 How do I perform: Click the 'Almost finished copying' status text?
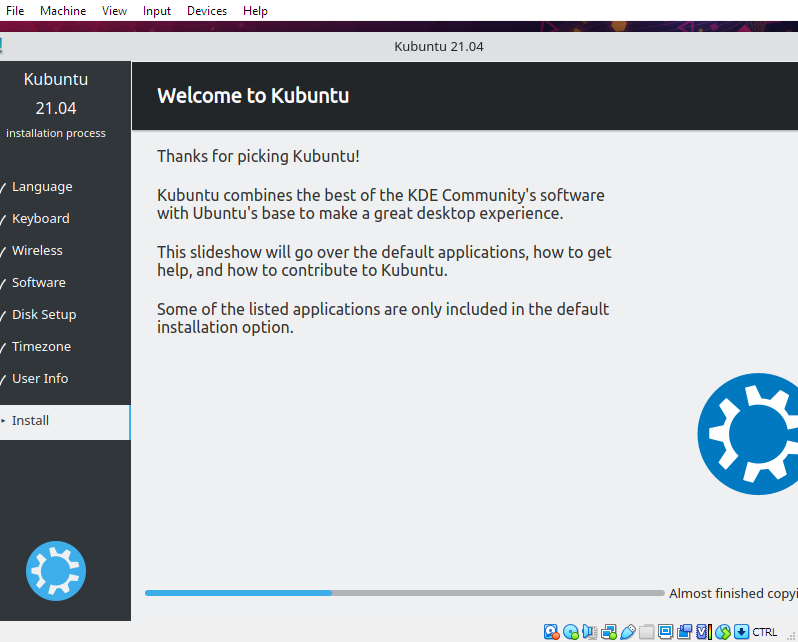click(733, 594)
